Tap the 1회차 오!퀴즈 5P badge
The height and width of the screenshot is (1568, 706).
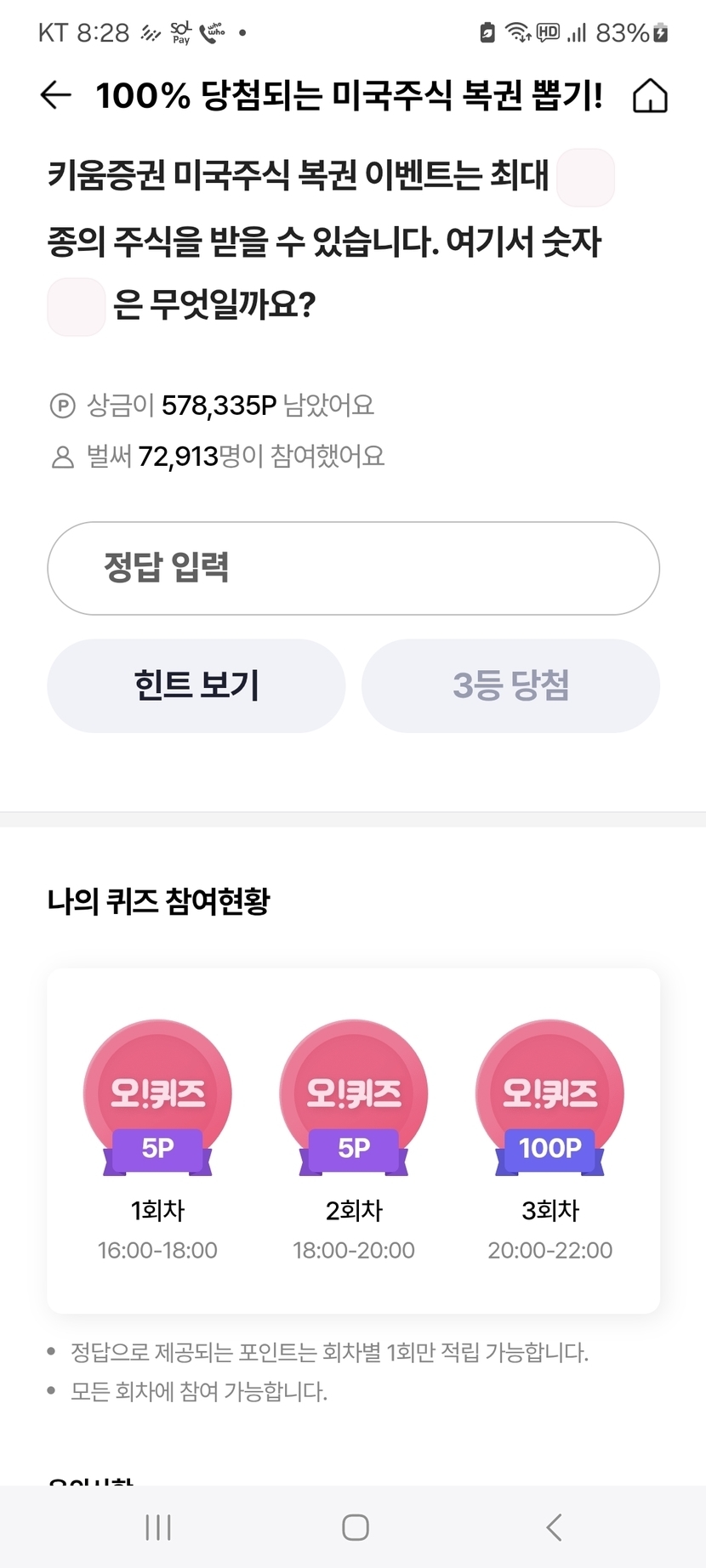157,1099
